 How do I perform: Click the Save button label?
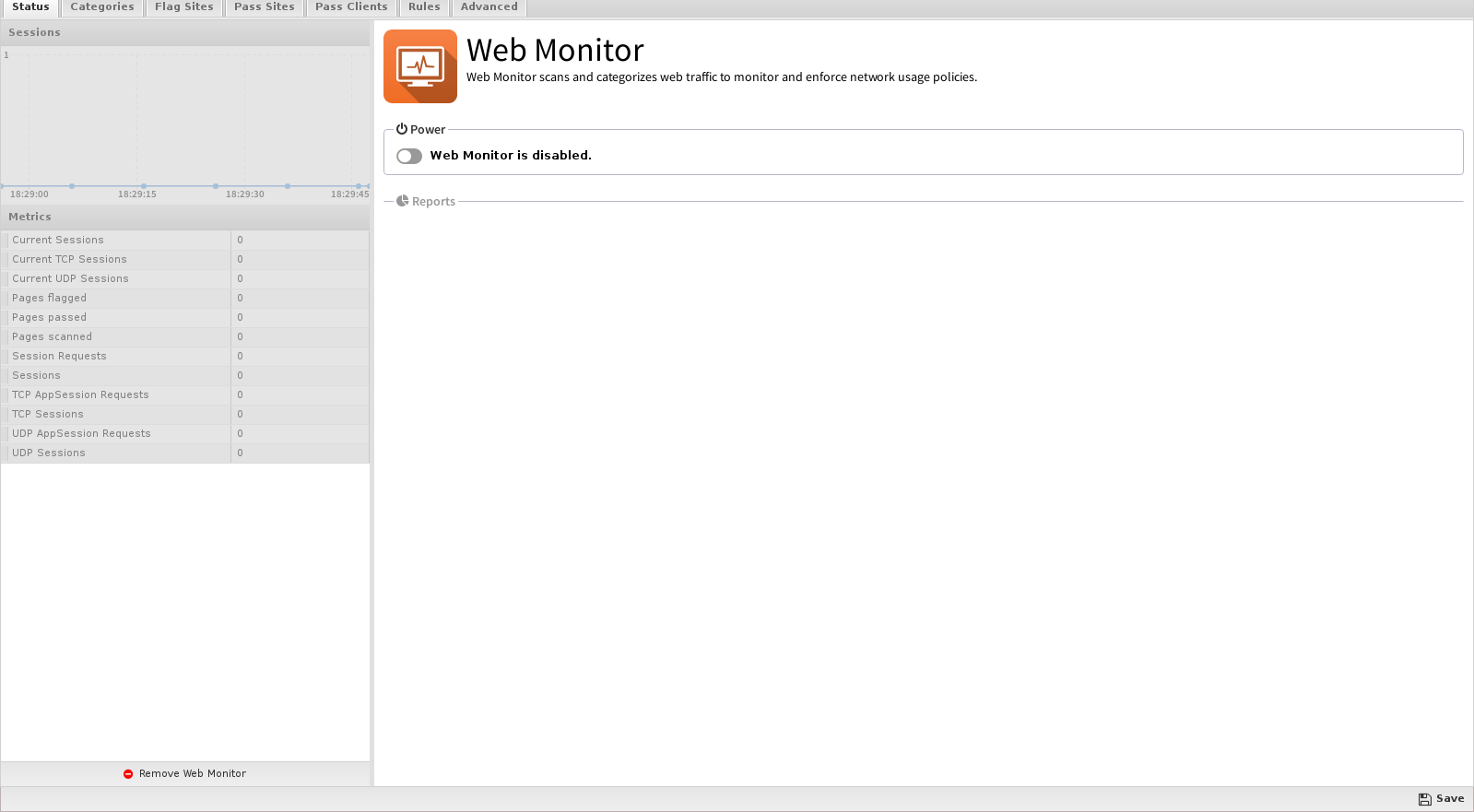pyautogui.click(x=1449, y=799)
